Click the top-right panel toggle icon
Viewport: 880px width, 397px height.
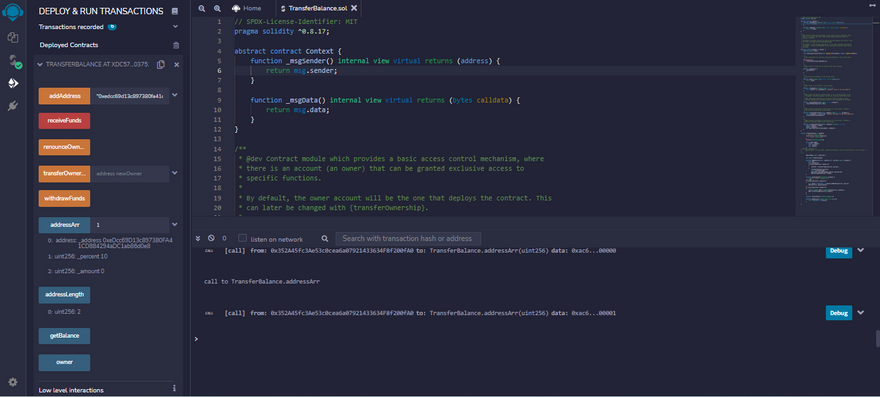click(x=872, y=5)
